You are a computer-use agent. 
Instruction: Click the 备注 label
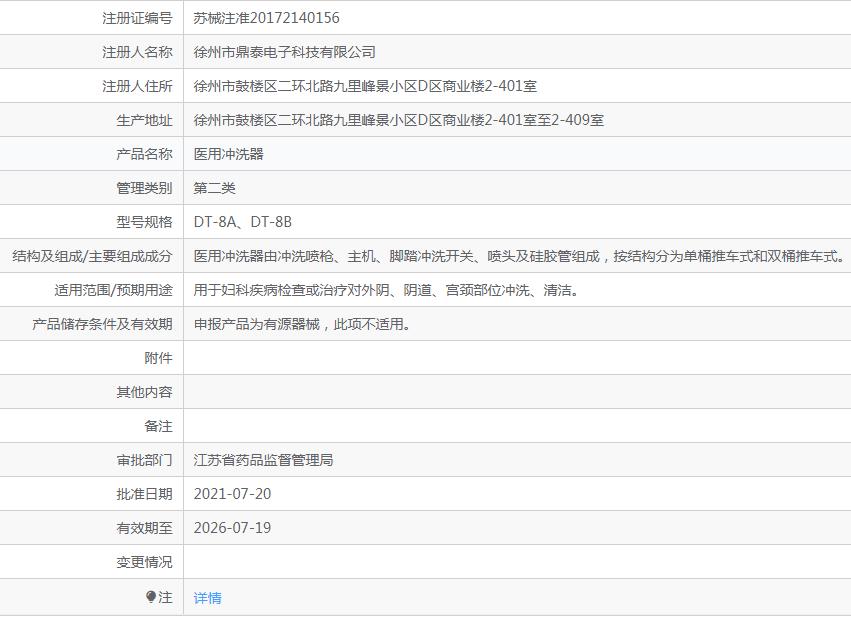point(158,426)
